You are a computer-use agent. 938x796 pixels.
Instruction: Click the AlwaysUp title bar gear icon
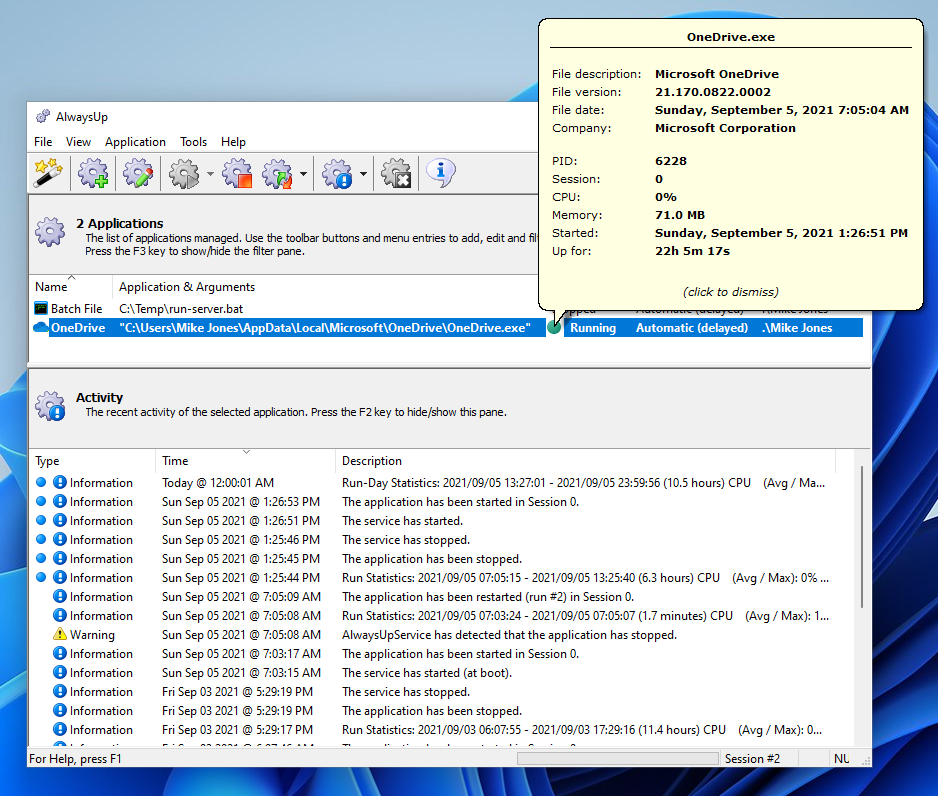click(x=42, y=117)
